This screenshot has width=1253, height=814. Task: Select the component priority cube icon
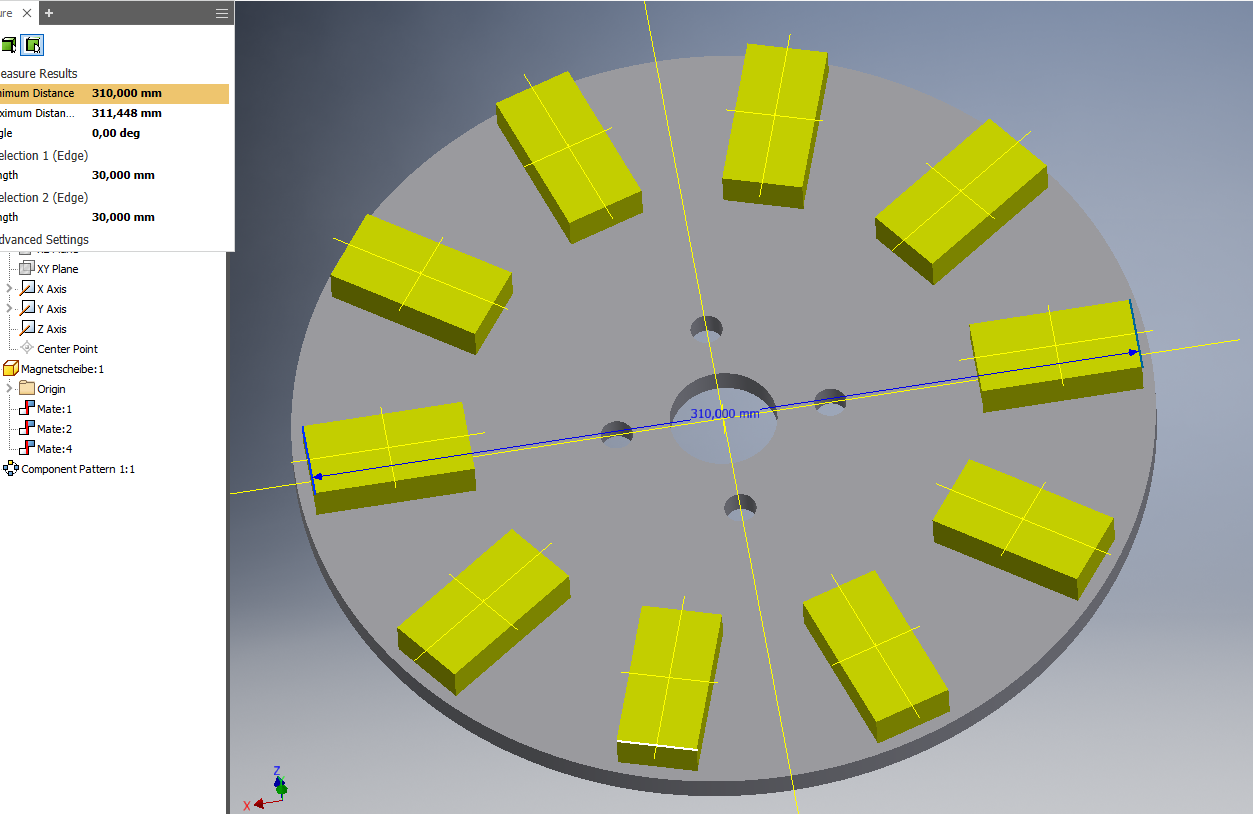(9, 45)
